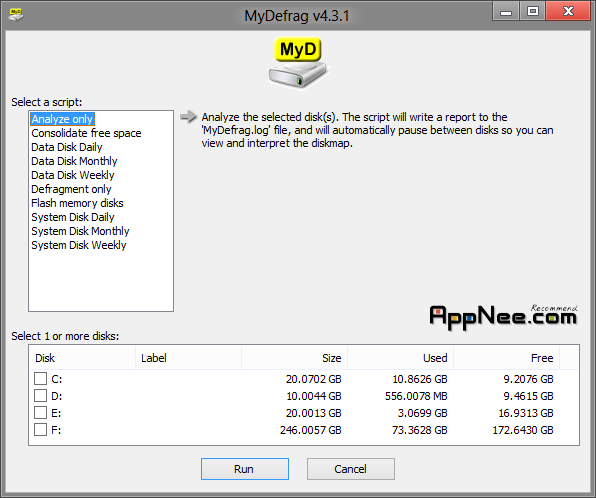This screenshot has width=596, height=498.
Task: Minimize the MyDefrag window
Action: [506, 11]
